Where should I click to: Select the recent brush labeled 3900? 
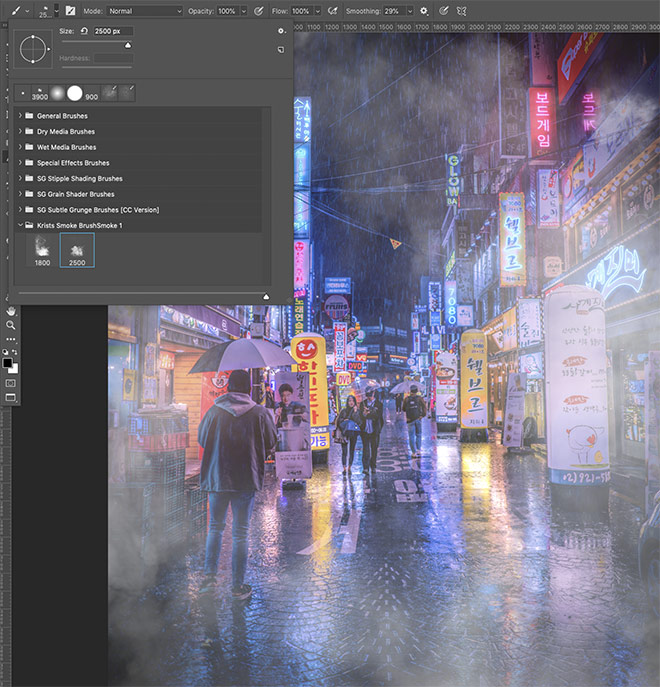click(x=39, y=93)
